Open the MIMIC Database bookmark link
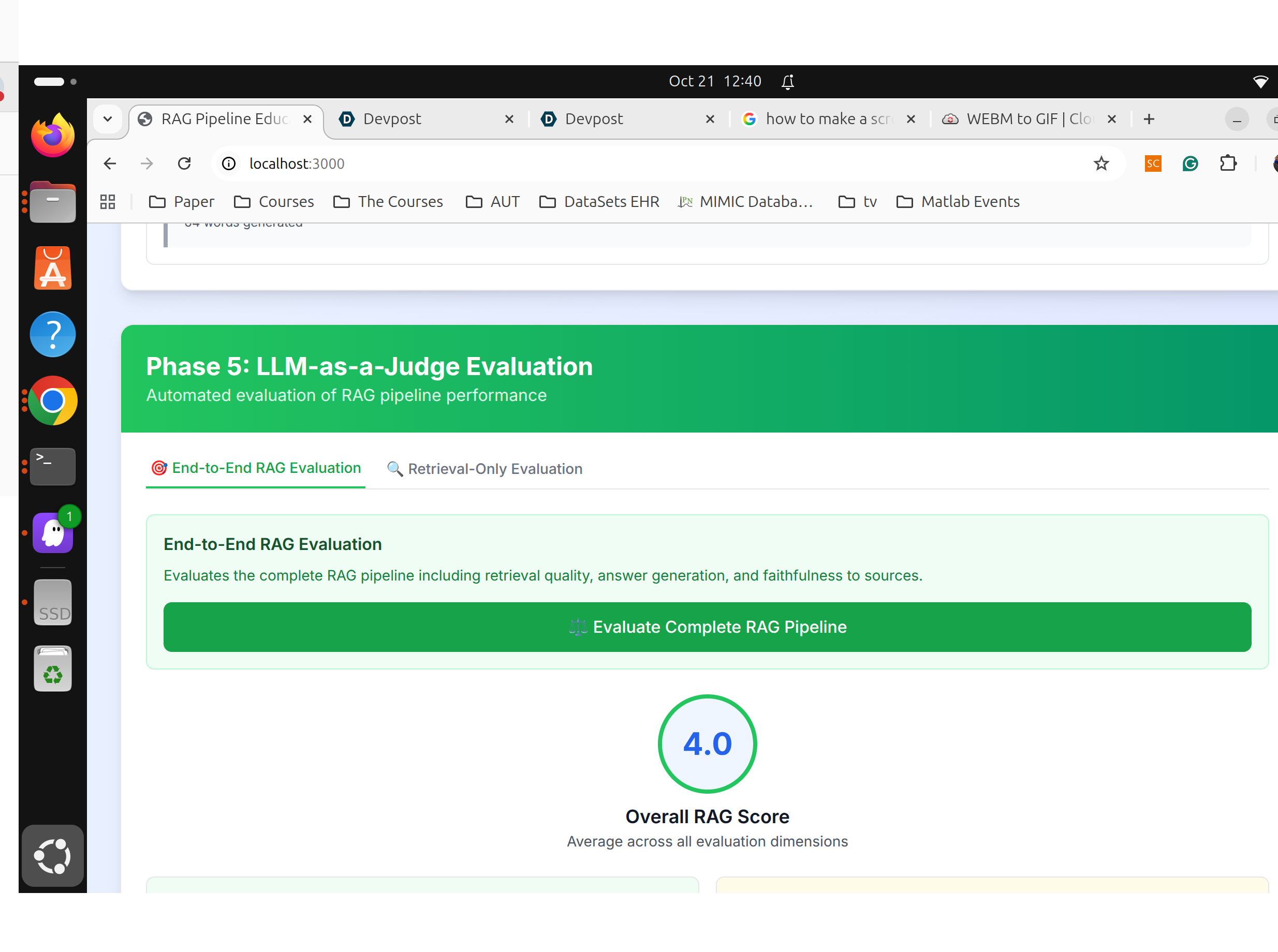Image resolution: width=1278 pixels, height=952 pixels. tap(745, 202)
